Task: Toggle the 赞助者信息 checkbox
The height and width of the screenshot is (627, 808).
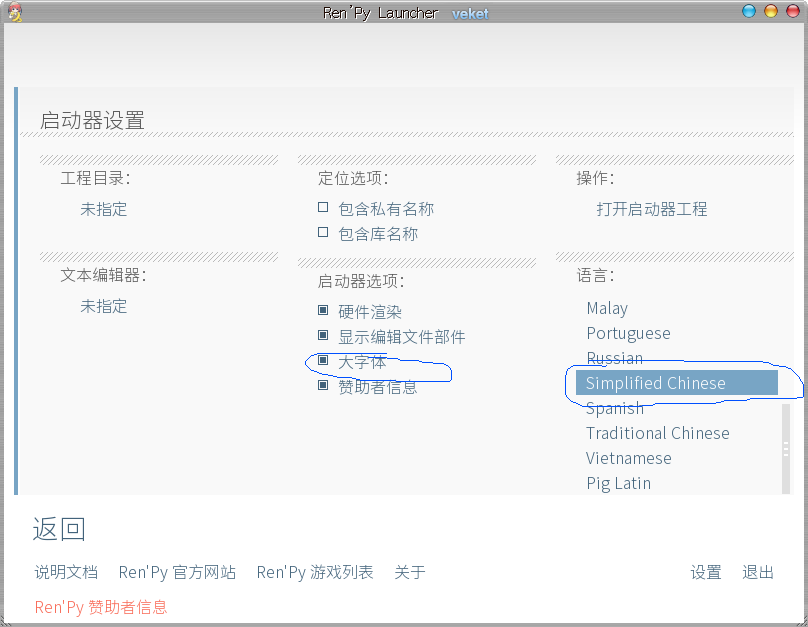Action: (x=323, y=385)
